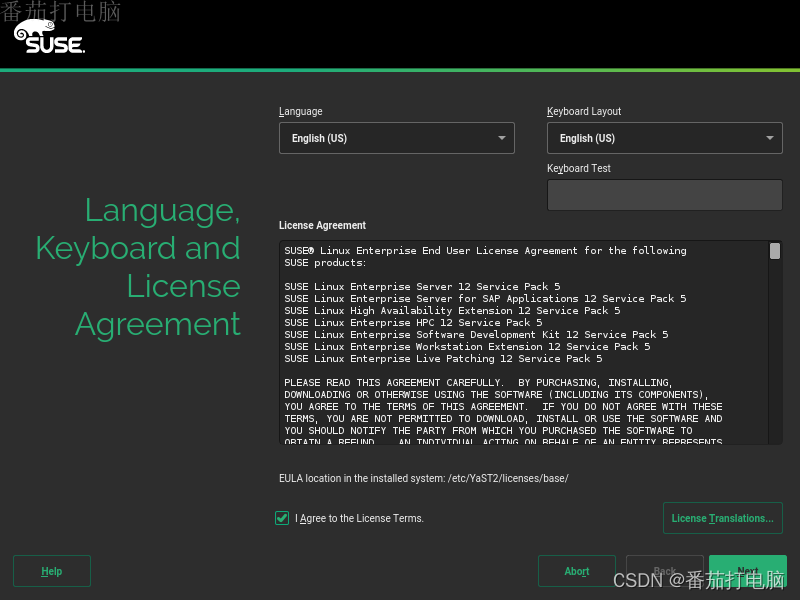Open the Help panel
Viewport: 800px width, 600px height.
[51, 571]
